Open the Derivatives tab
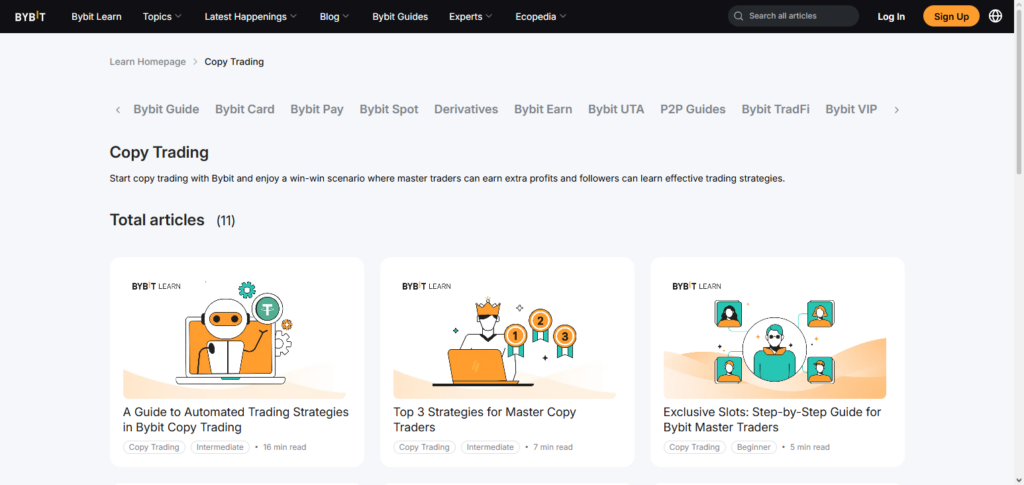1024x485 pixels. tap(466, 110)
